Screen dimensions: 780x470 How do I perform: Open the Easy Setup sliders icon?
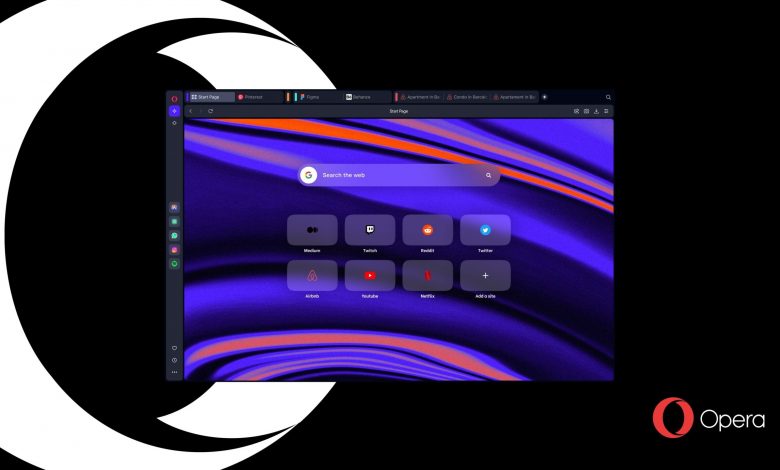pos(606,111)
